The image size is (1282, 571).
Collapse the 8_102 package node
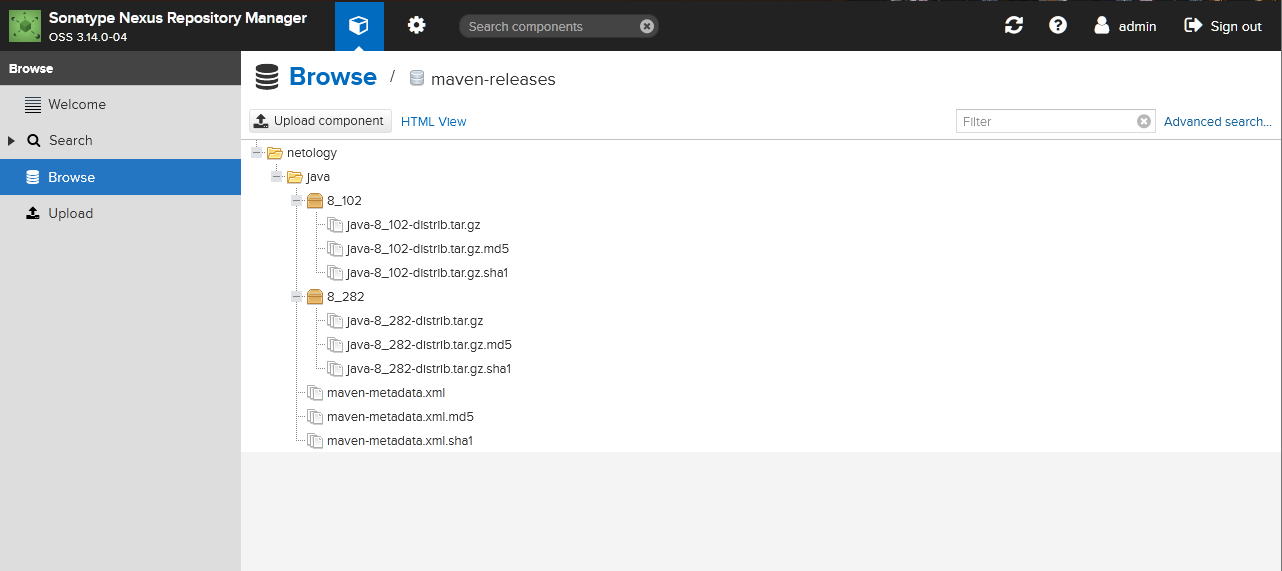[x=297, y=201]
